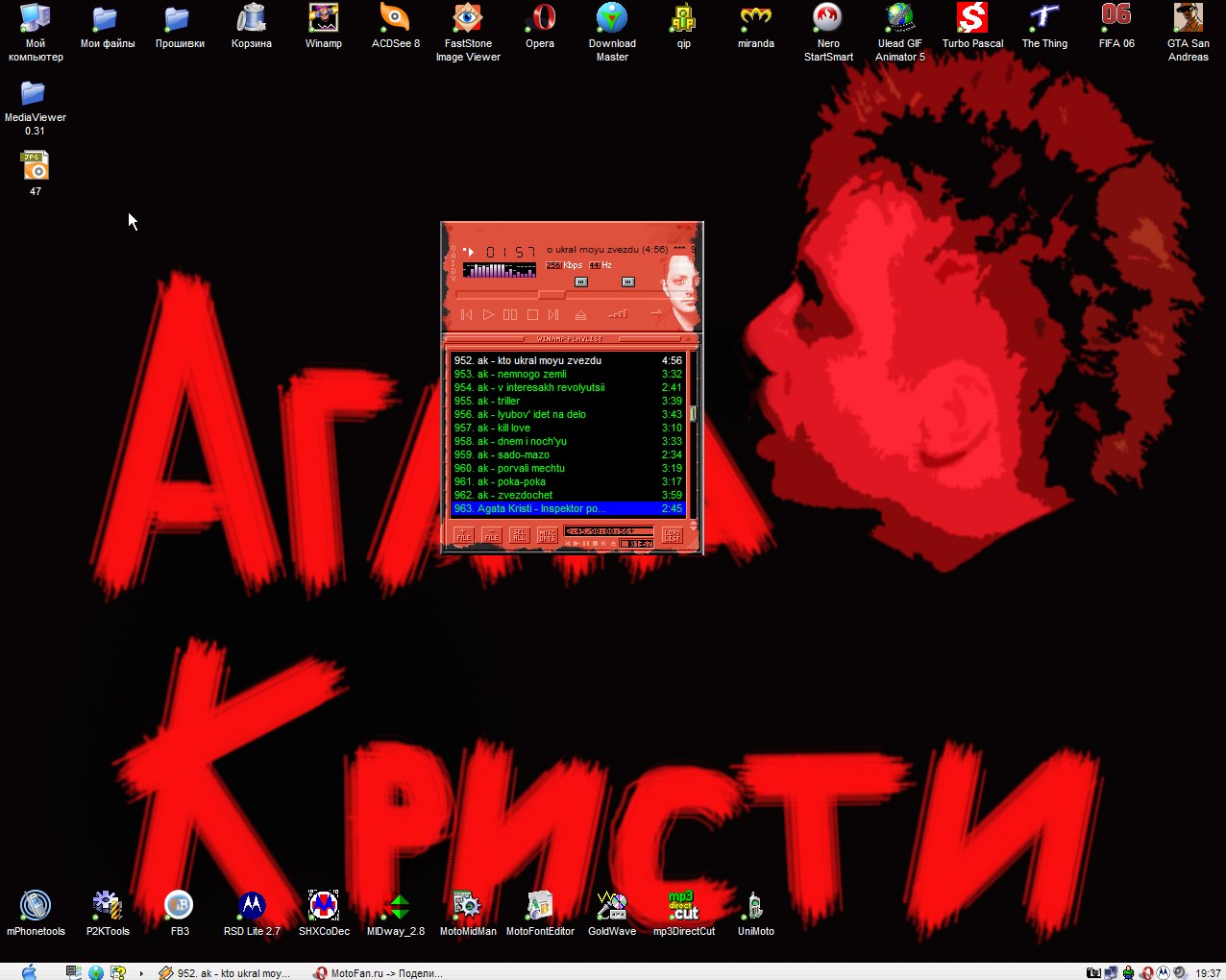Image resolution: width=1226 pixels, height=980 pixels.
Task: Toggle Winamp shuffle mode
Action: pyautogui.click(x=618, y=313)
